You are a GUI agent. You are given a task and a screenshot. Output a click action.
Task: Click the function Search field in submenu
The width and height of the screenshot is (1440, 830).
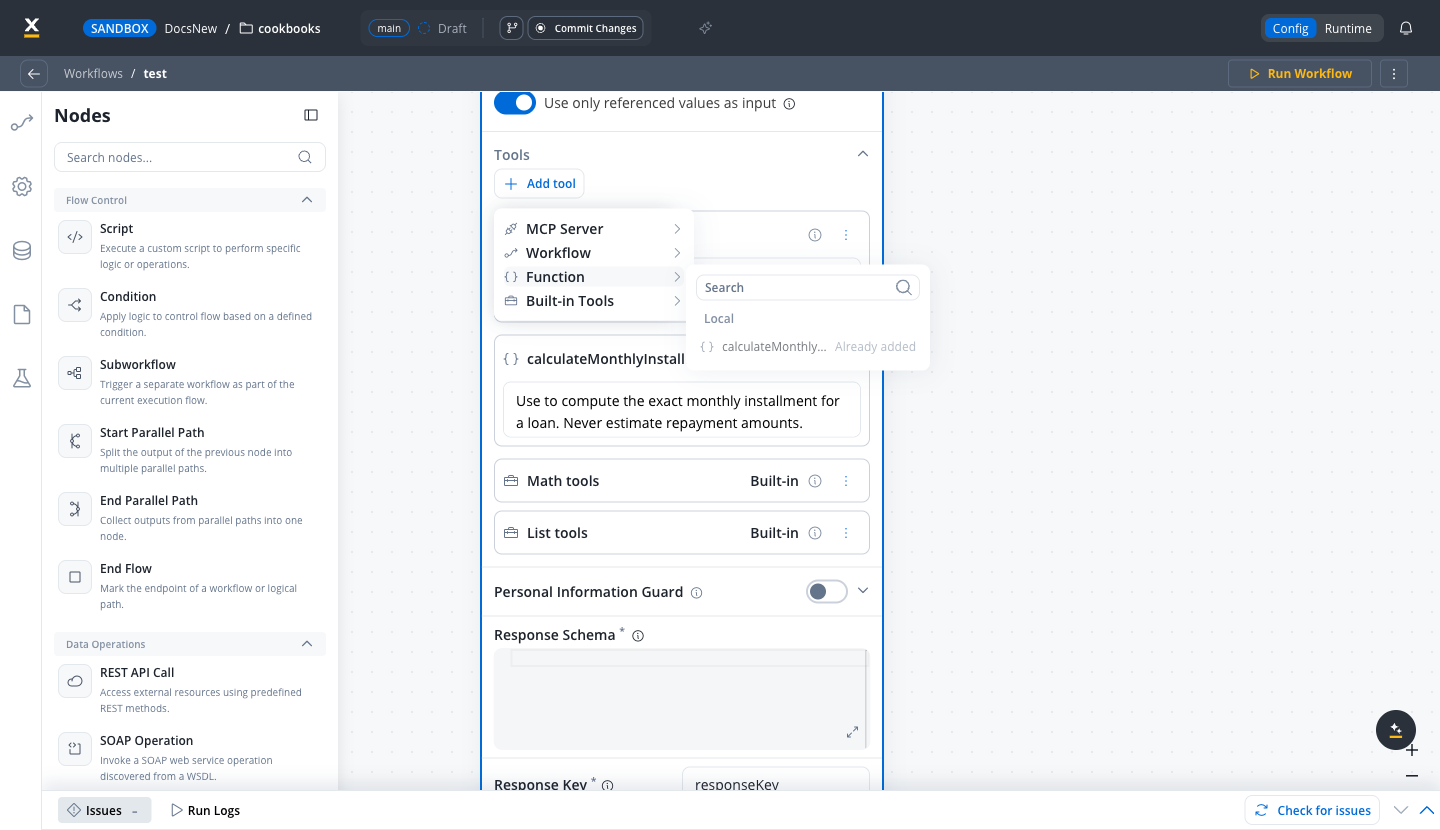[808, 287]
